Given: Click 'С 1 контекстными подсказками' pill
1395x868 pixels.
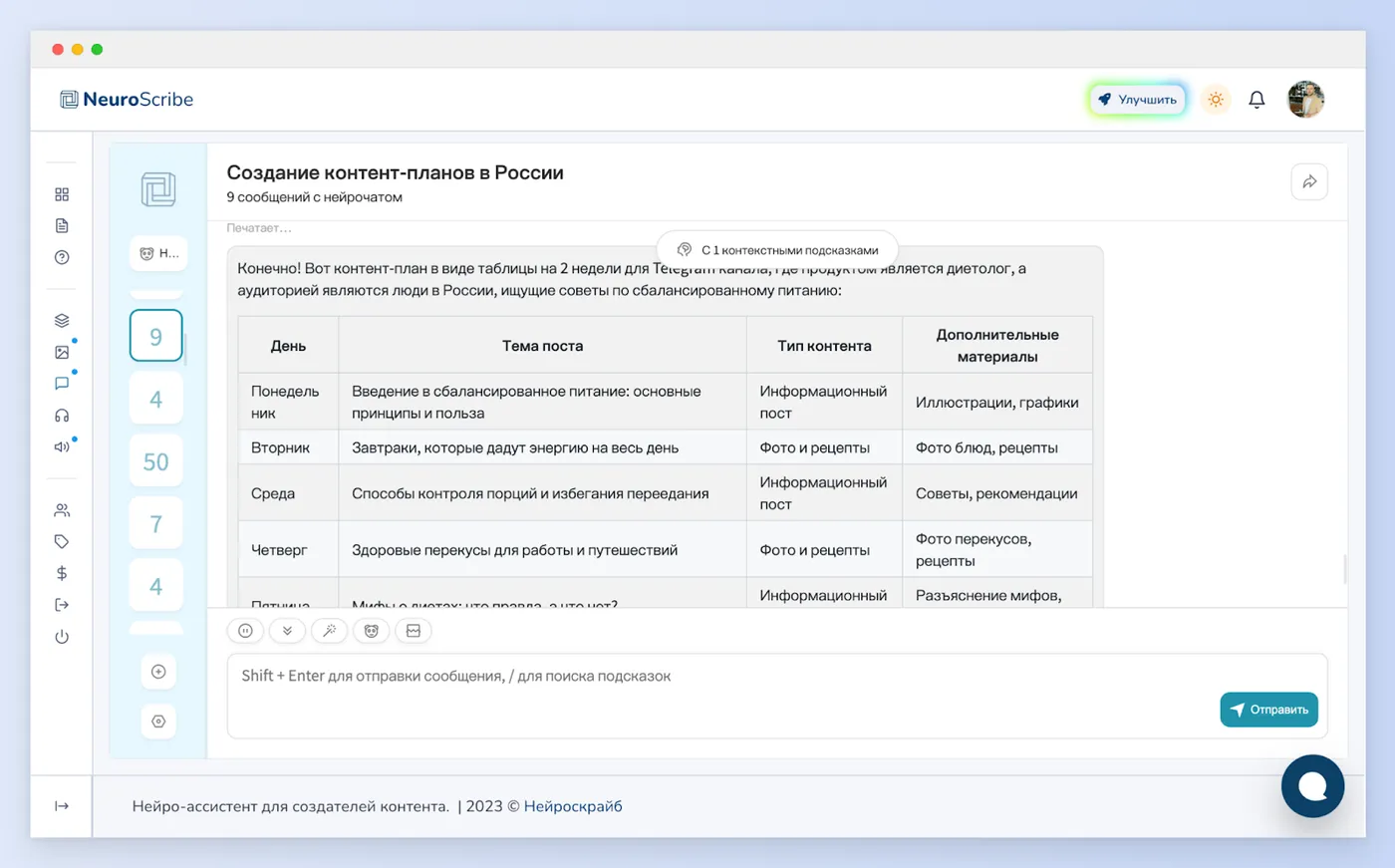Looking at the screenshot, I should (x=778, y=250).
